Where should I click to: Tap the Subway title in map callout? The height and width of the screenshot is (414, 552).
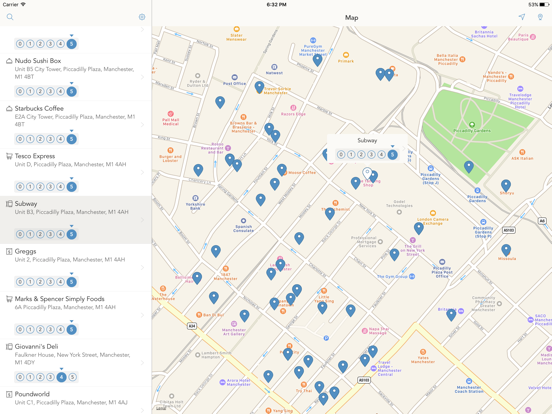coord(367,140)
